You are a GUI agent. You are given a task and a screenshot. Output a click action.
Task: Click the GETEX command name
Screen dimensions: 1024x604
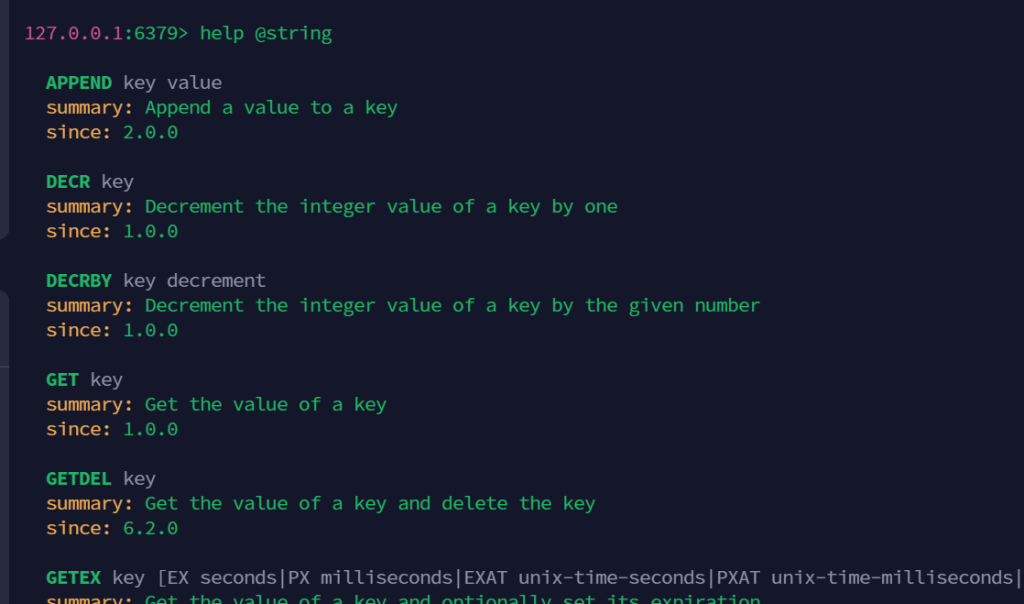pos(73,578)
